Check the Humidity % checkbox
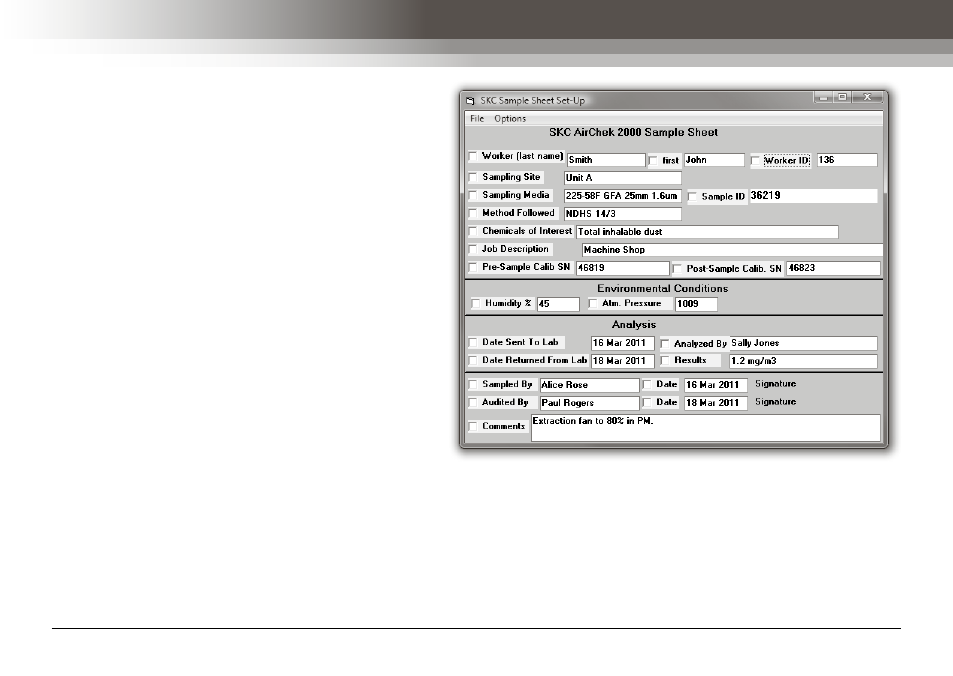 click(x=476, y=303)
